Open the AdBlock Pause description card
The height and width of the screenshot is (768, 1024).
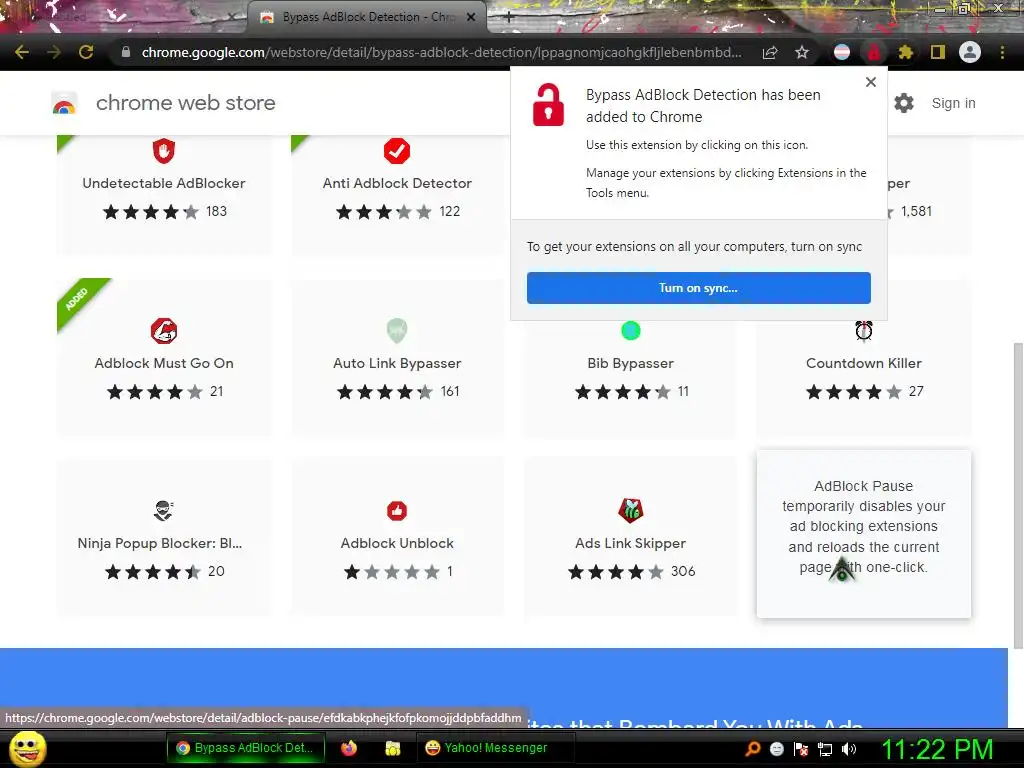tap(864, 534)
